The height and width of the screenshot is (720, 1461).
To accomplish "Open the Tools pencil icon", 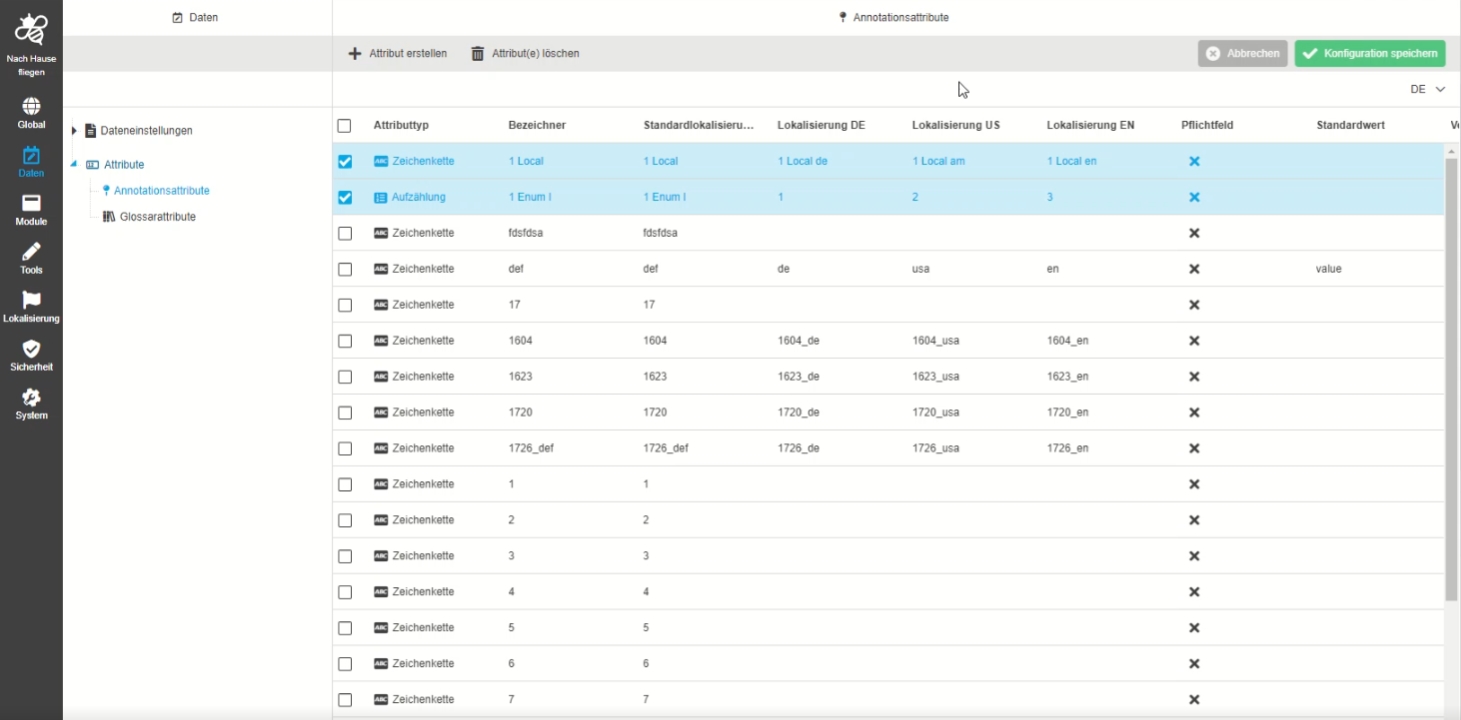I will 31,252.
